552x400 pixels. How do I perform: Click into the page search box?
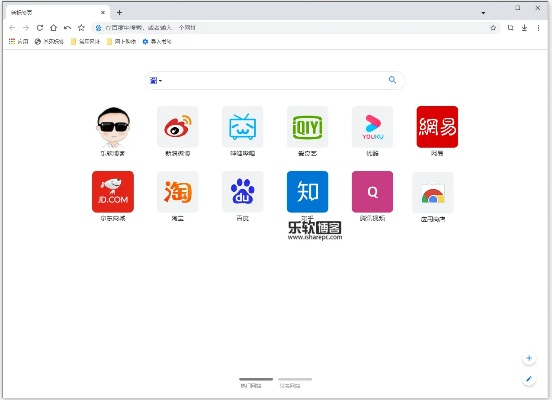[275, 80]
